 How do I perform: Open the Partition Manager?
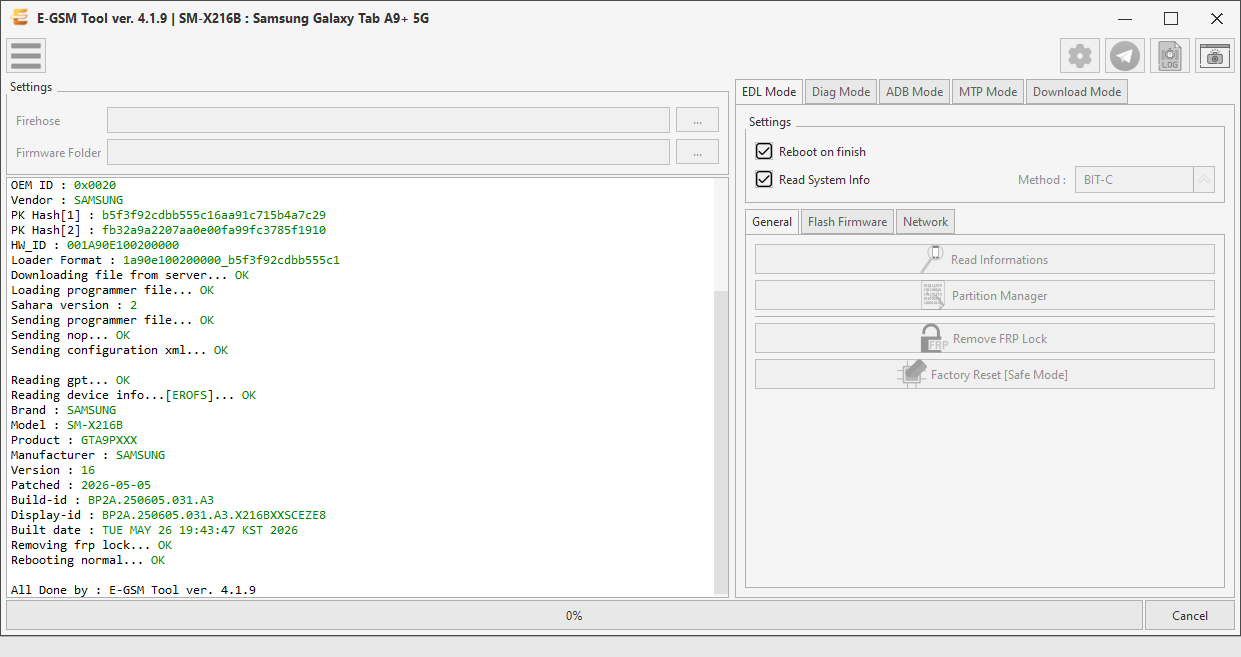point(984,295)
